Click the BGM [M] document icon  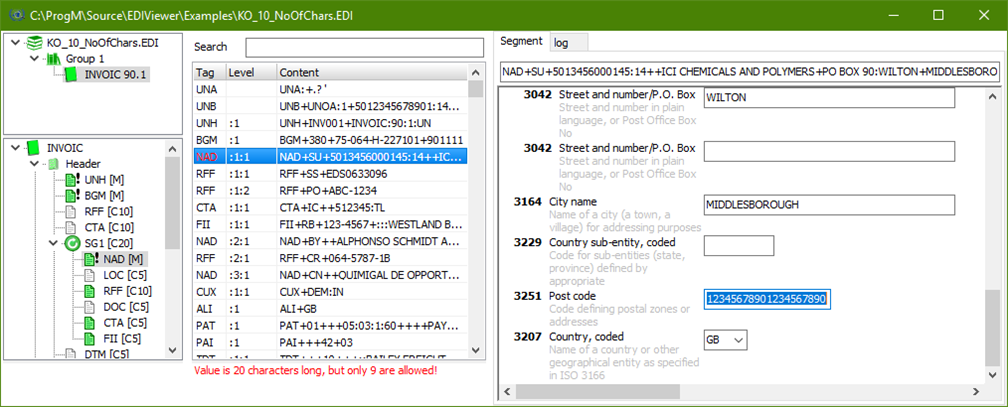coord(73,195)
